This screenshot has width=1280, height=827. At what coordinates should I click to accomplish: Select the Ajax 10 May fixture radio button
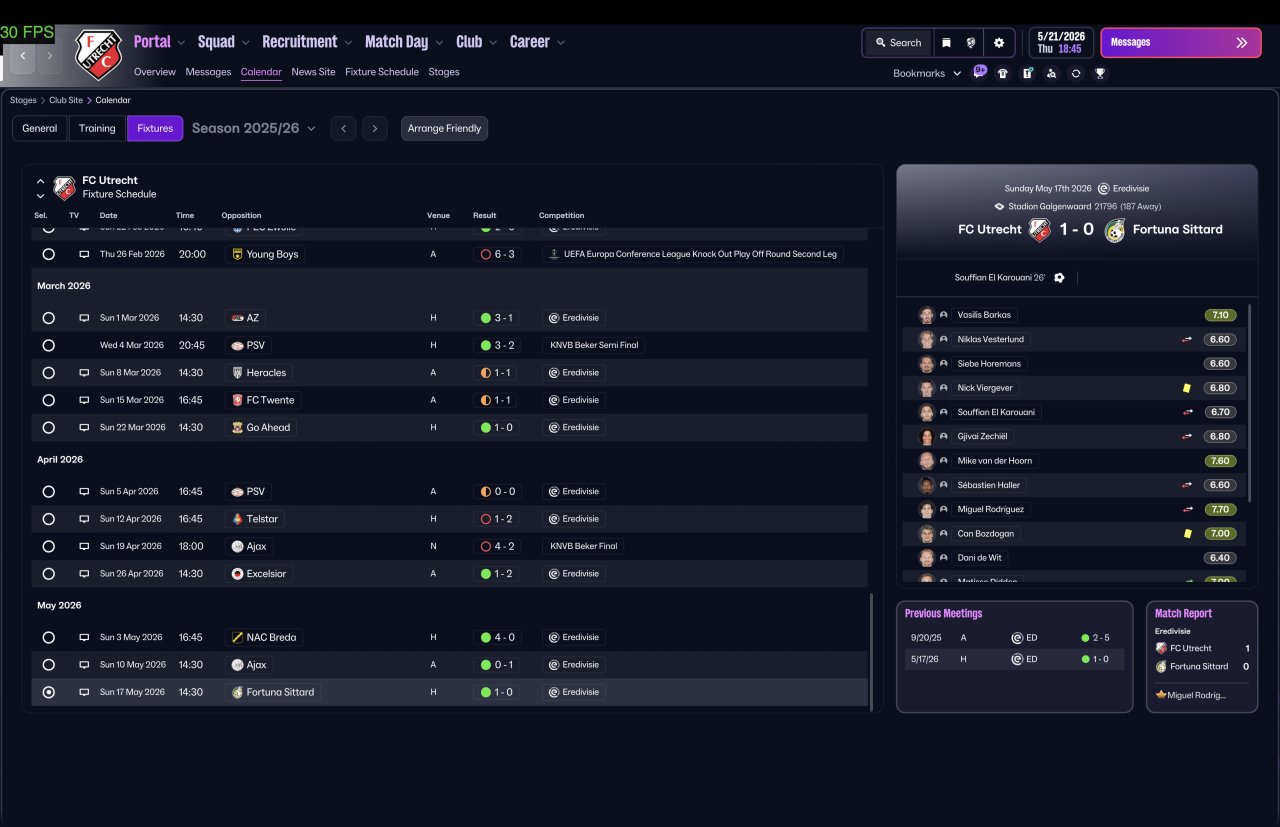tap(48, 665)
